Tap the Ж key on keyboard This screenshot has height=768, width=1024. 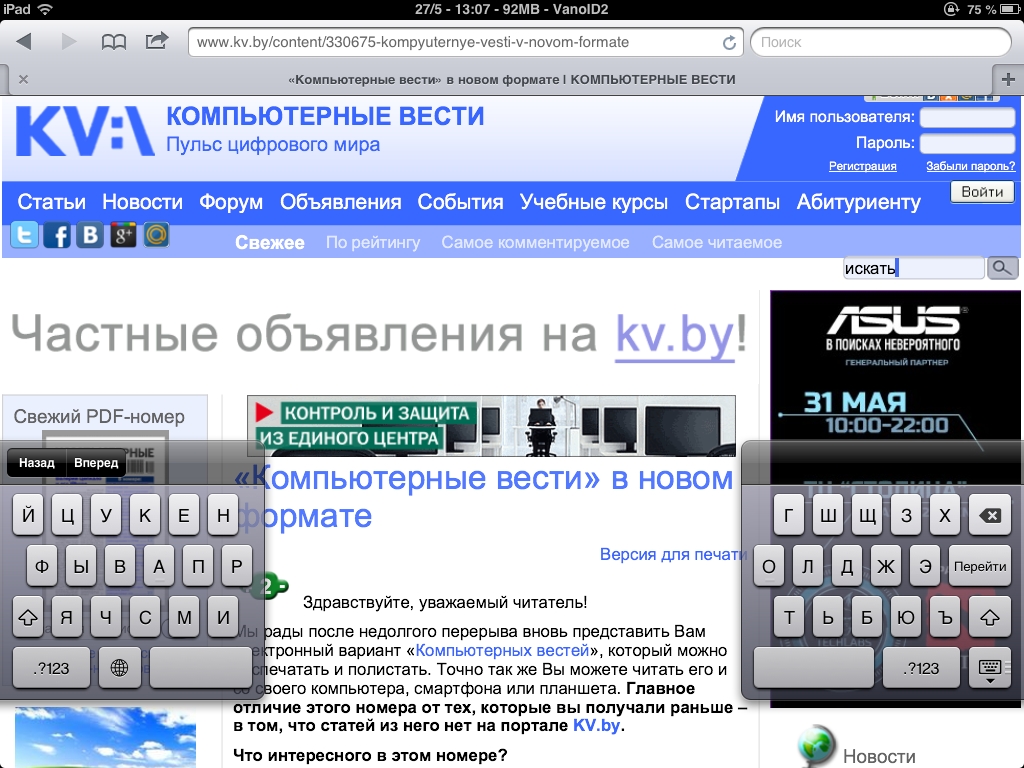pyautogui.click(x=886, y=566)
